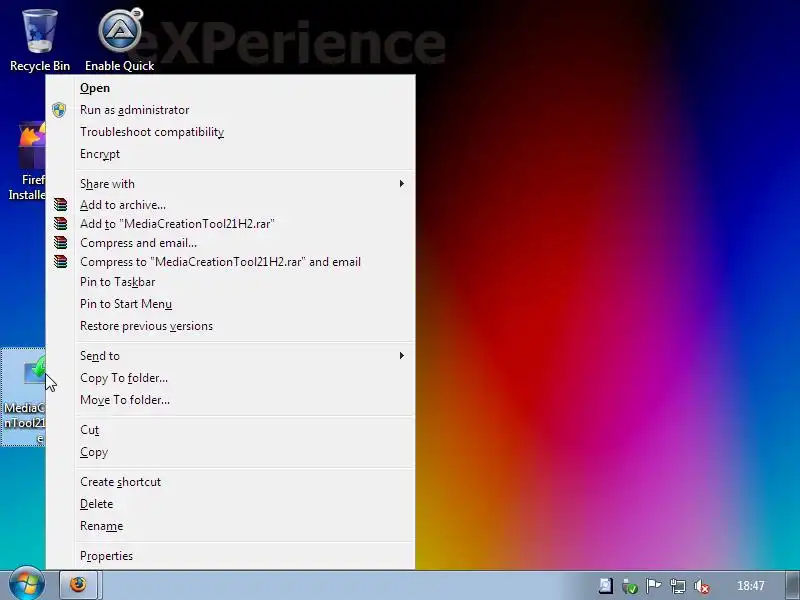Open the Recycle Bin desktop icon
Image resolution: width=800 pixels, height=600 pixels.
coord(40,42)
